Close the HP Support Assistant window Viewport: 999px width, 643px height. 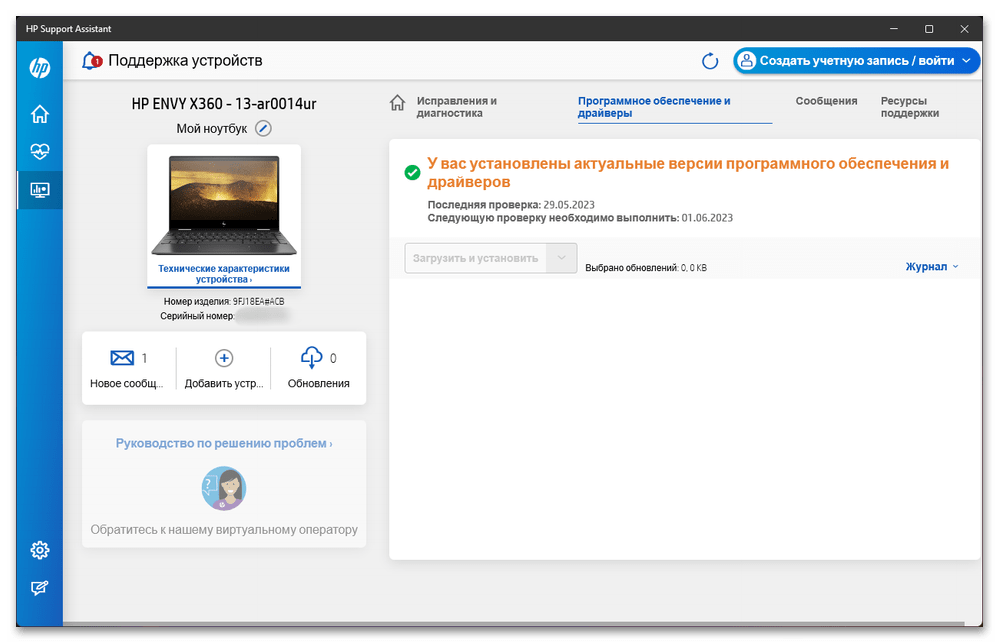point(964,29)
